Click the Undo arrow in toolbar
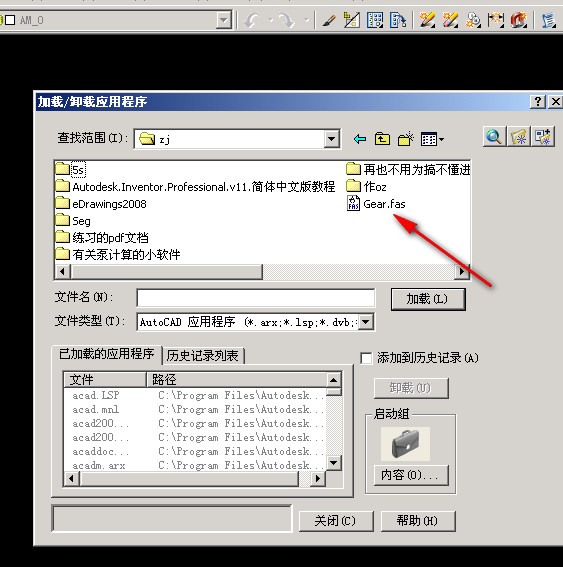This screenshot has width=563, height=567. pos(251,20)
